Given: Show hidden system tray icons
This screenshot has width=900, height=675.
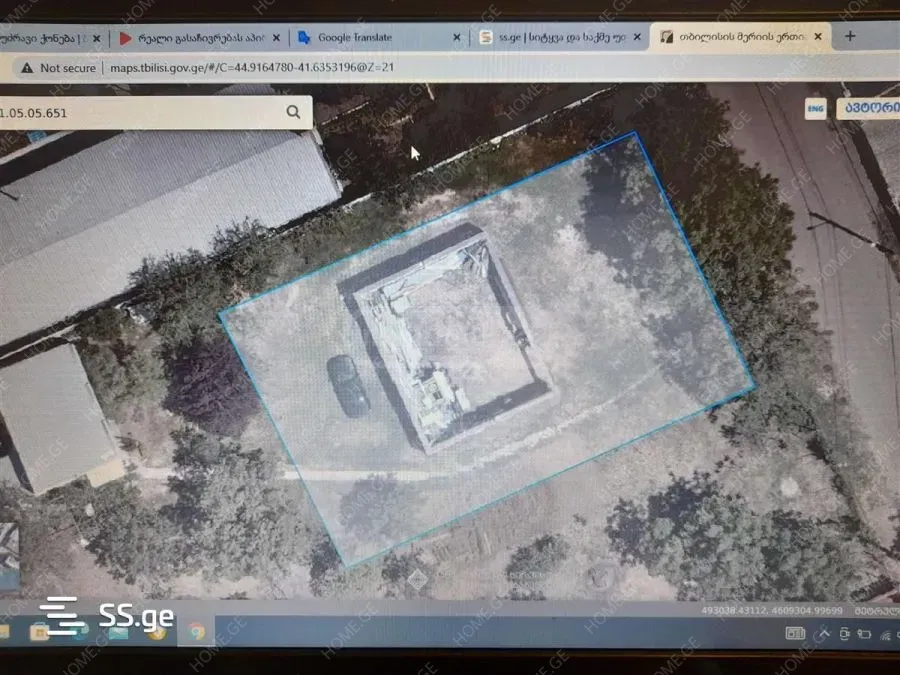Looking at the screenshot, I should (x=825, y=634).
